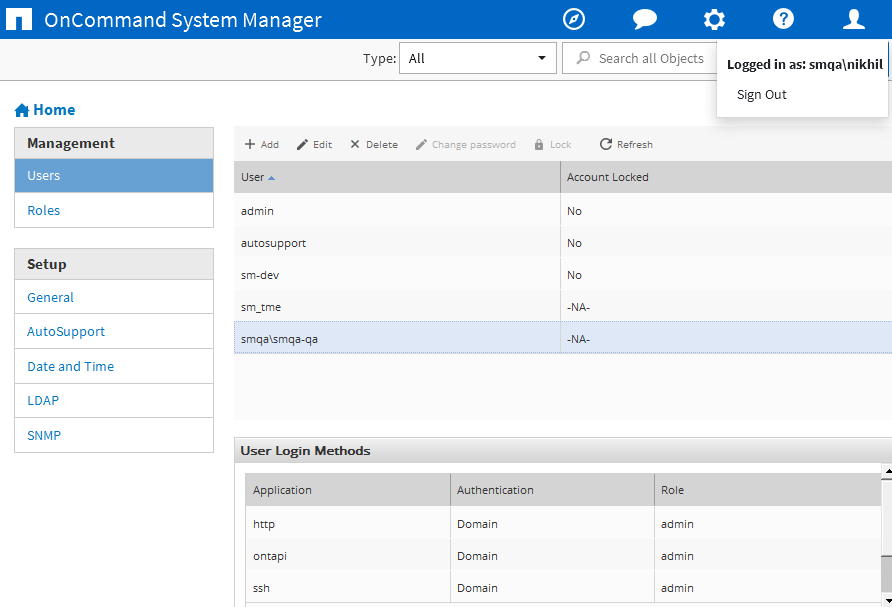The width and height of the screenshot is (892, 607).
Task: Select Sign Out from user menu
Action: coord(762,95)
